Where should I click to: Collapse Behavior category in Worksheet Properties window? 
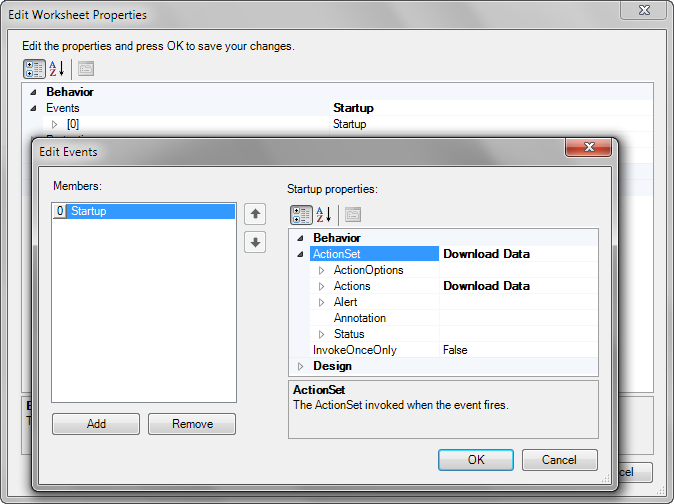coord(33,92)
